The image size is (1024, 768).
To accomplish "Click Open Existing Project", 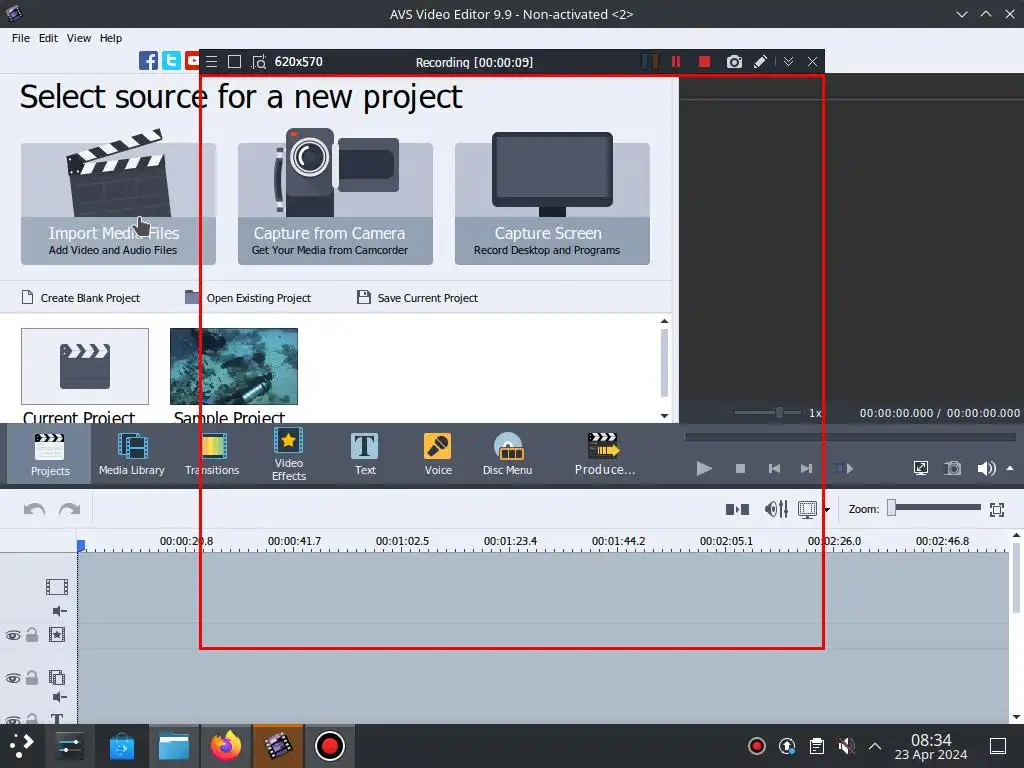I will tap(248, 298).
